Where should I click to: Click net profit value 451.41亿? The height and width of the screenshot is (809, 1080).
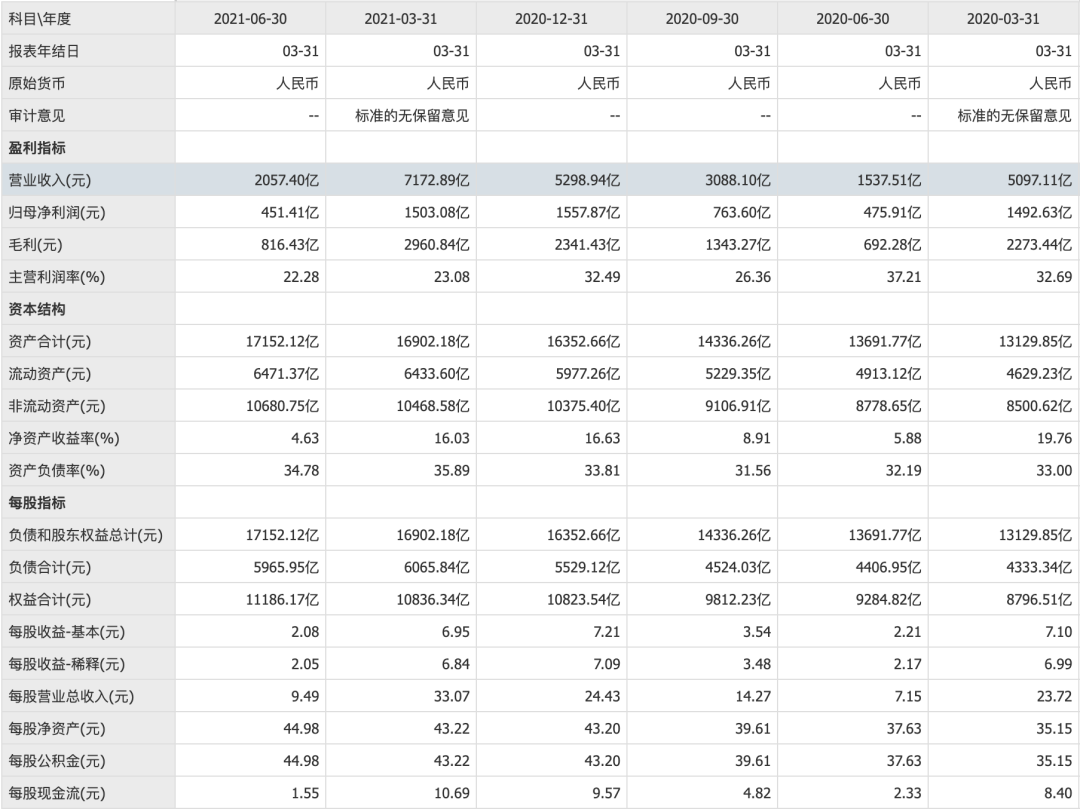pos(290,213)
